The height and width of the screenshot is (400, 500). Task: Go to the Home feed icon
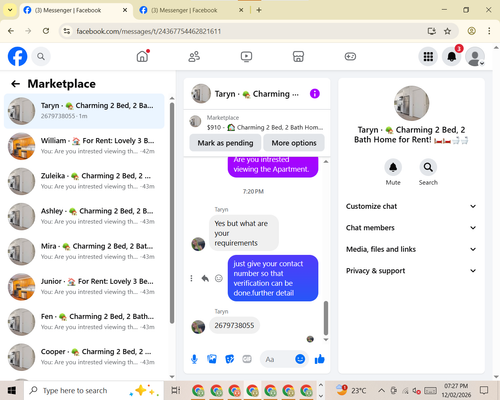click(143, 56)
